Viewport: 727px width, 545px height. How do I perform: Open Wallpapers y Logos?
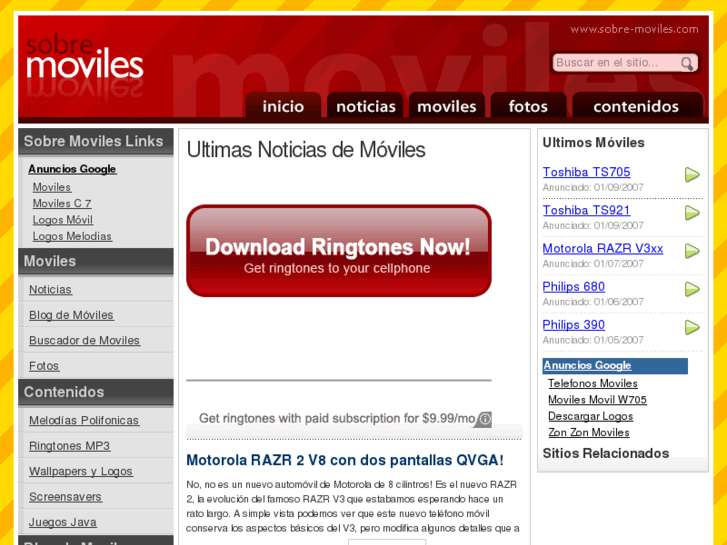[x=81, y=471]
